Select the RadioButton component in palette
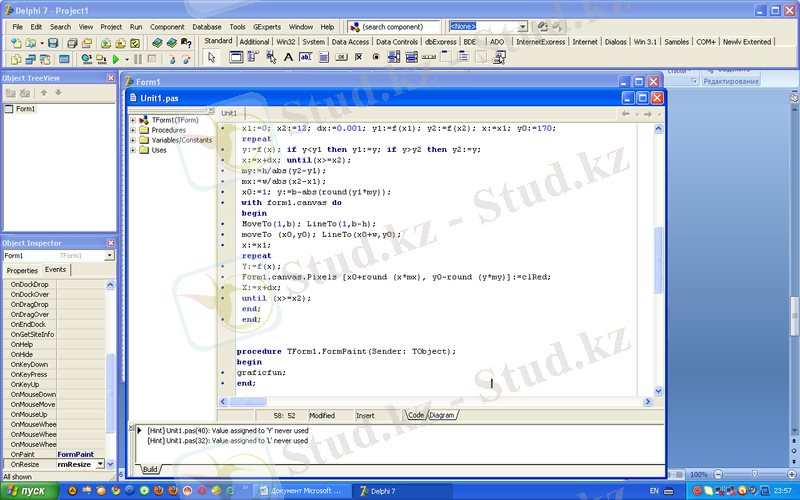 pyautogui.click(x=376, y=58)
